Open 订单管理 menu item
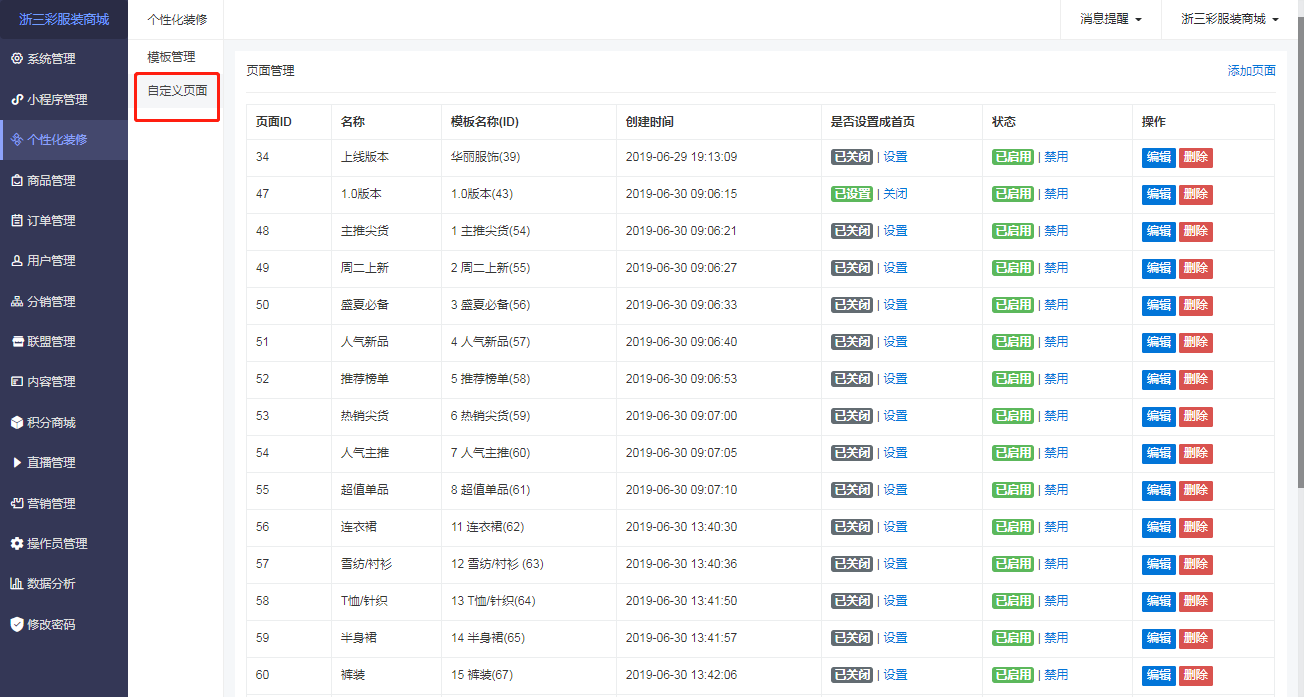 pyautogui.click(x=64, y=221)
